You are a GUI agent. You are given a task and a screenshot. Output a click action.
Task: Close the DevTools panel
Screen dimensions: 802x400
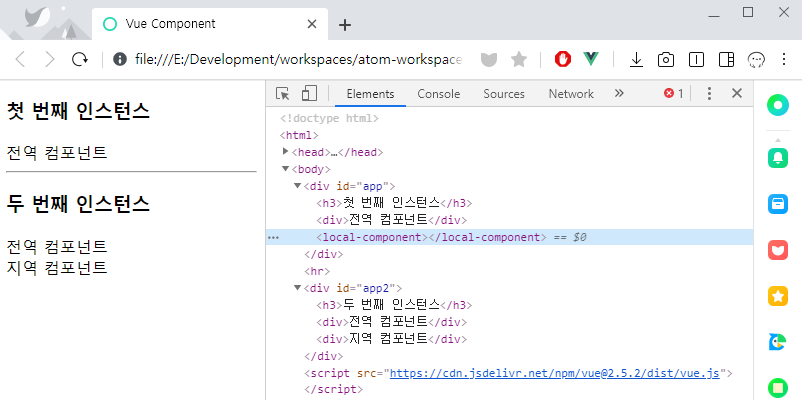click(737, 93)
